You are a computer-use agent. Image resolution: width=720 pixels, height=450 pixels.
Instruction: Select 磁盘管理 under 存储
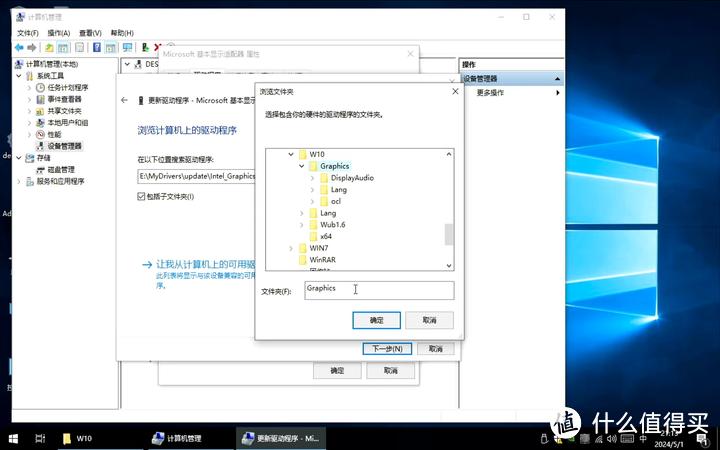tap(60, 169)
